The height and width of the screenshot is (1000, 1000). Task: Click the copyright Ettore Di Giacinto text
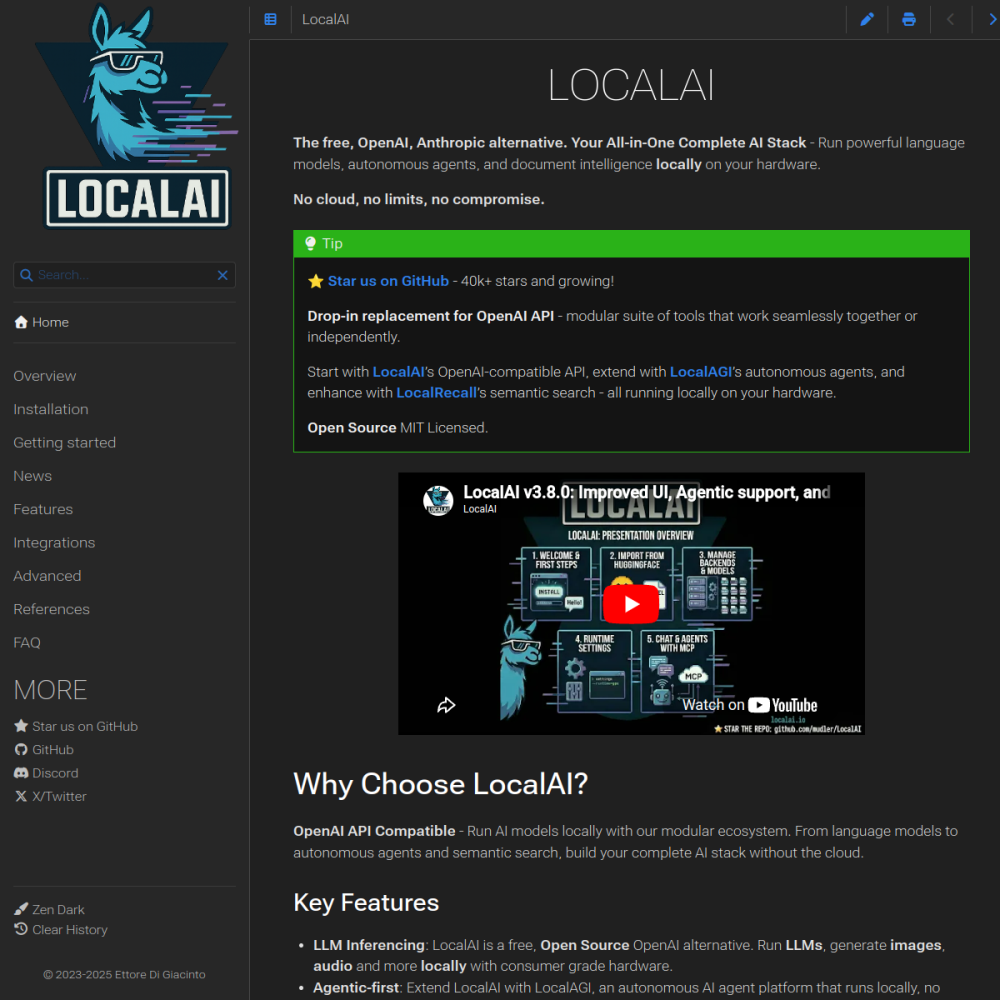(124, 974)
